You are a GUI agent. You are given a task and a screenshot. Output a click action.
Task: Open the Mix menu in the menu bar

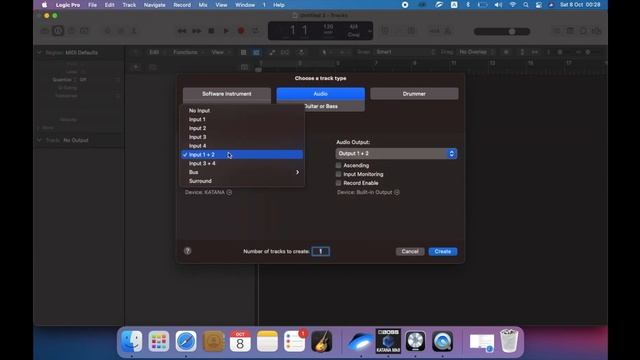203,5
